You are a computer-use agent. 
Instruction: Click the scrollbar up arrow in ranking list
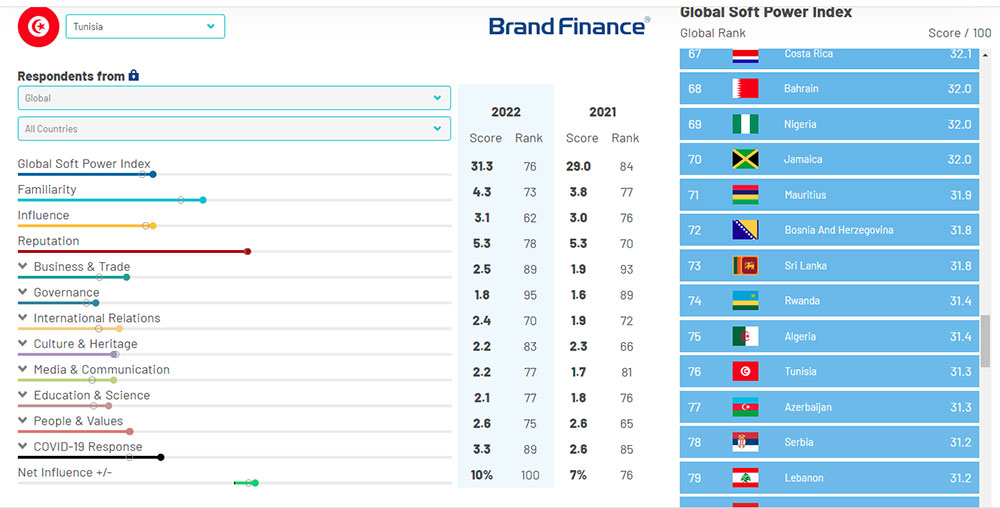pos(986,55)
